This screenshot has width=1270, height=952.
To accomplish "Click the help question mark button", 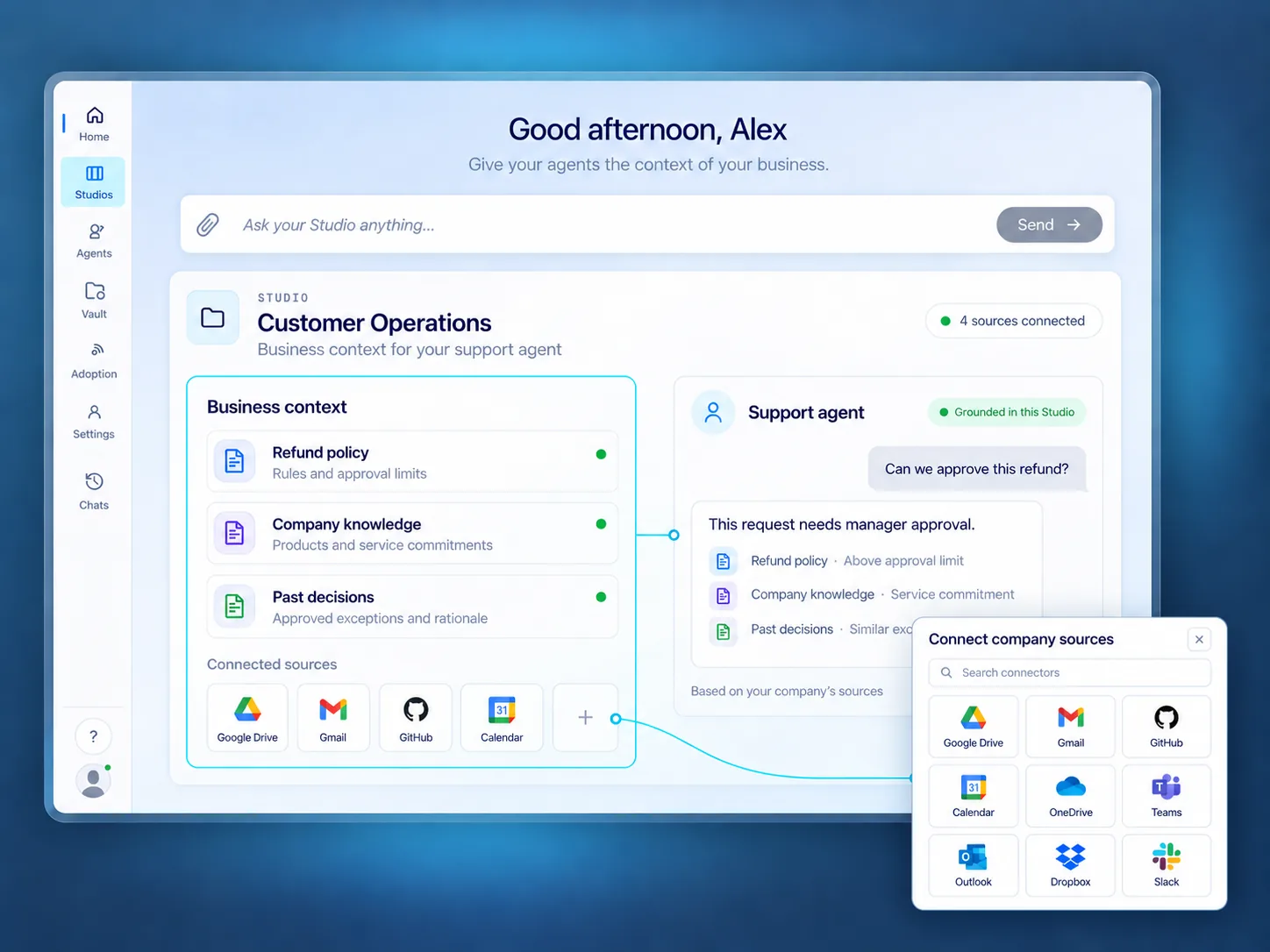I will pyautogui.click(x=94, y=736).
